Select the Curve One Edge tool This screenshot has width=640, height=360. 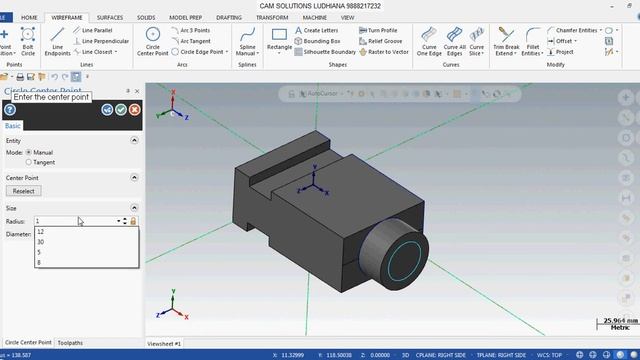pyautogui.click(x=429, y=41)
